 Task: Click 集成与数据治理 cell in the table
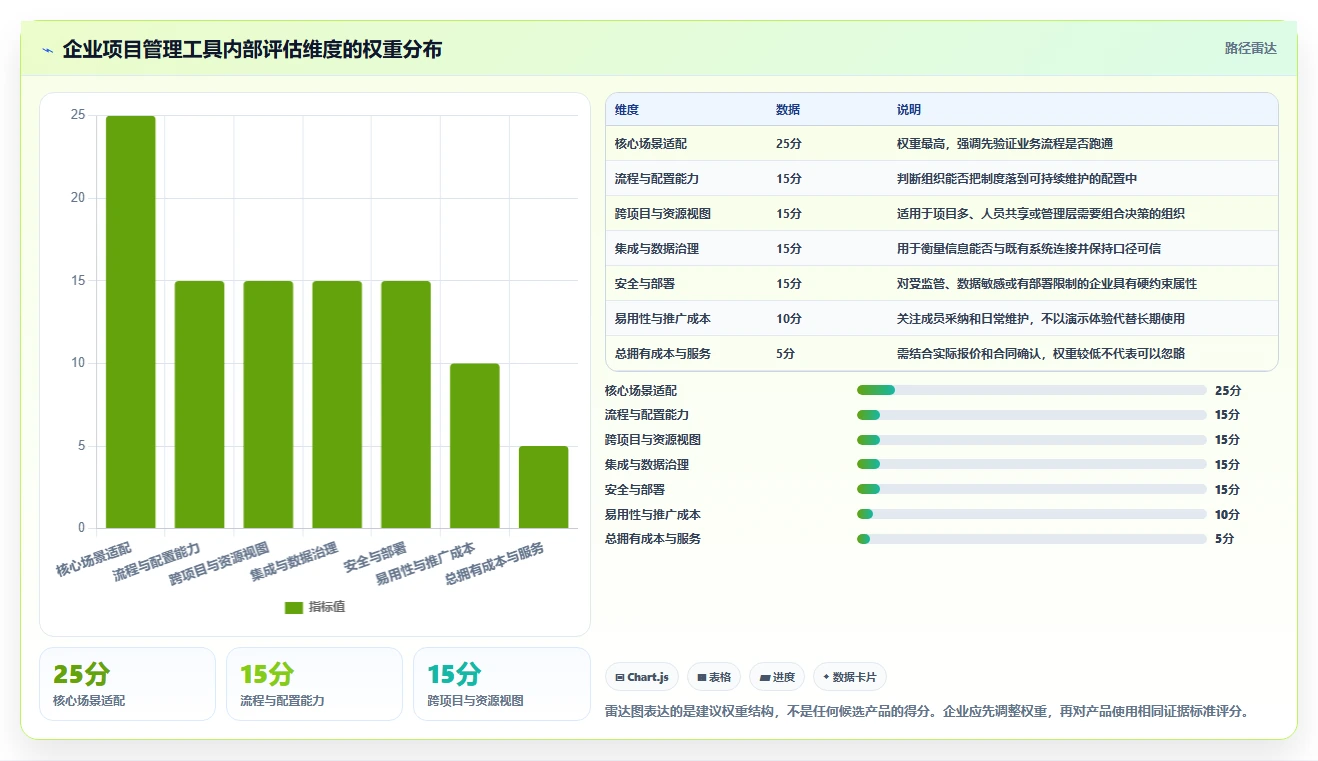pyautogui.click(x=657, y=249)
